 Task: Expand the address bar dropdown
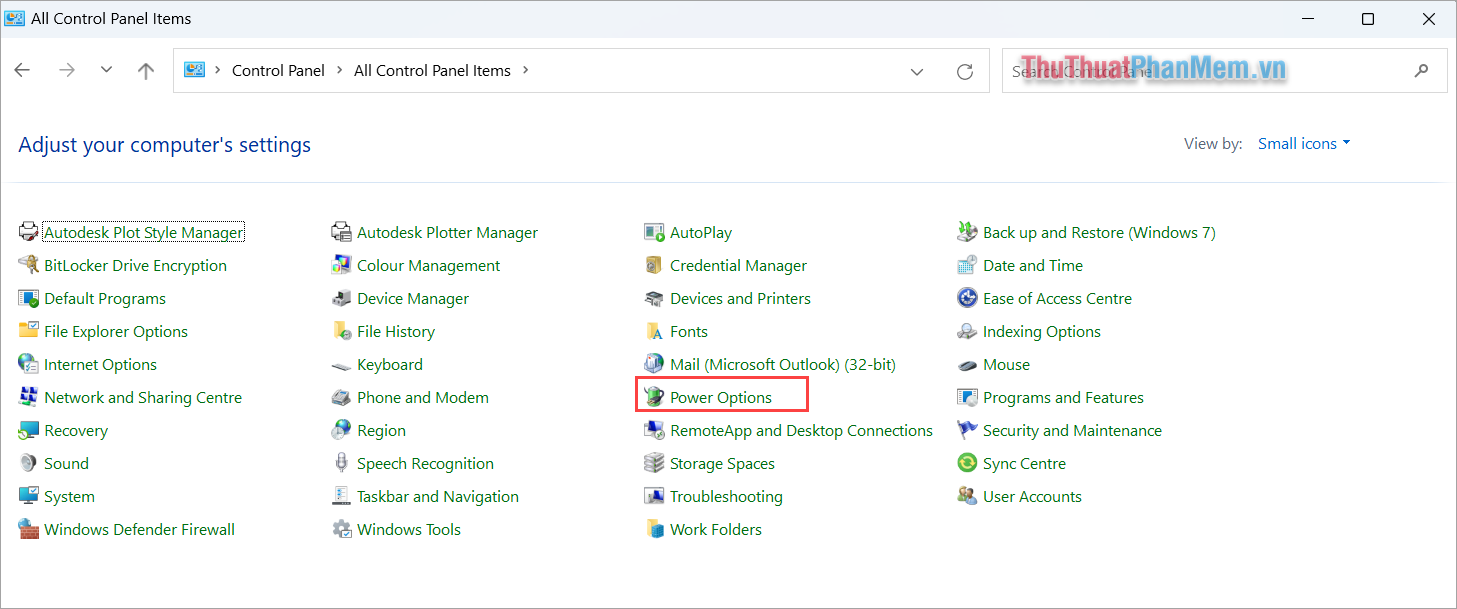click(x=917, y=70)
